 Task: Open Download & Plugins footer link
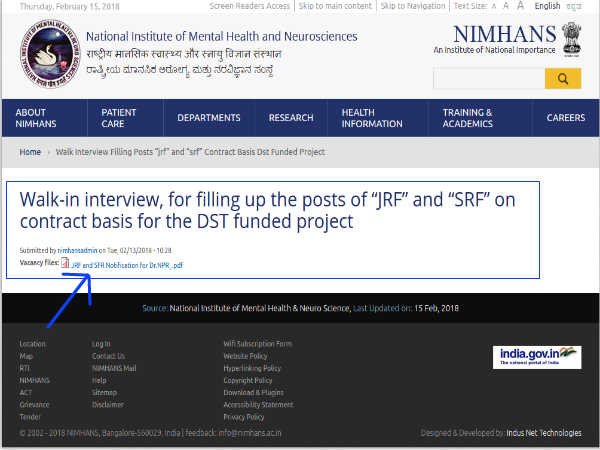[x=253, y=393]
